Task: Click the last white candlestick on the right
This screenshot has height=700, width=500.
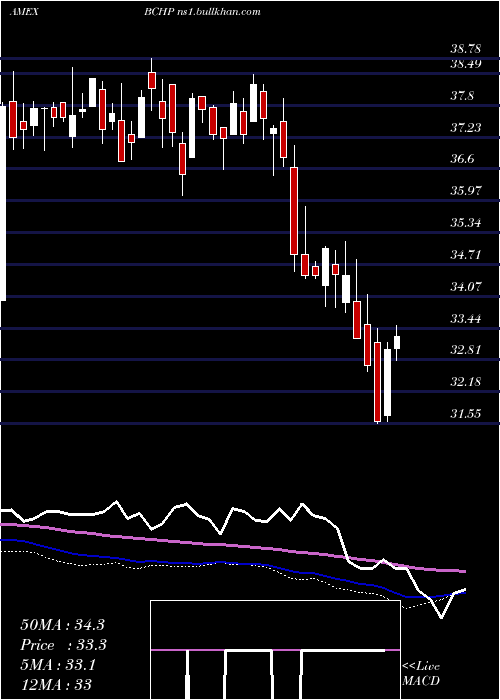Action: (x=397, y=342)
